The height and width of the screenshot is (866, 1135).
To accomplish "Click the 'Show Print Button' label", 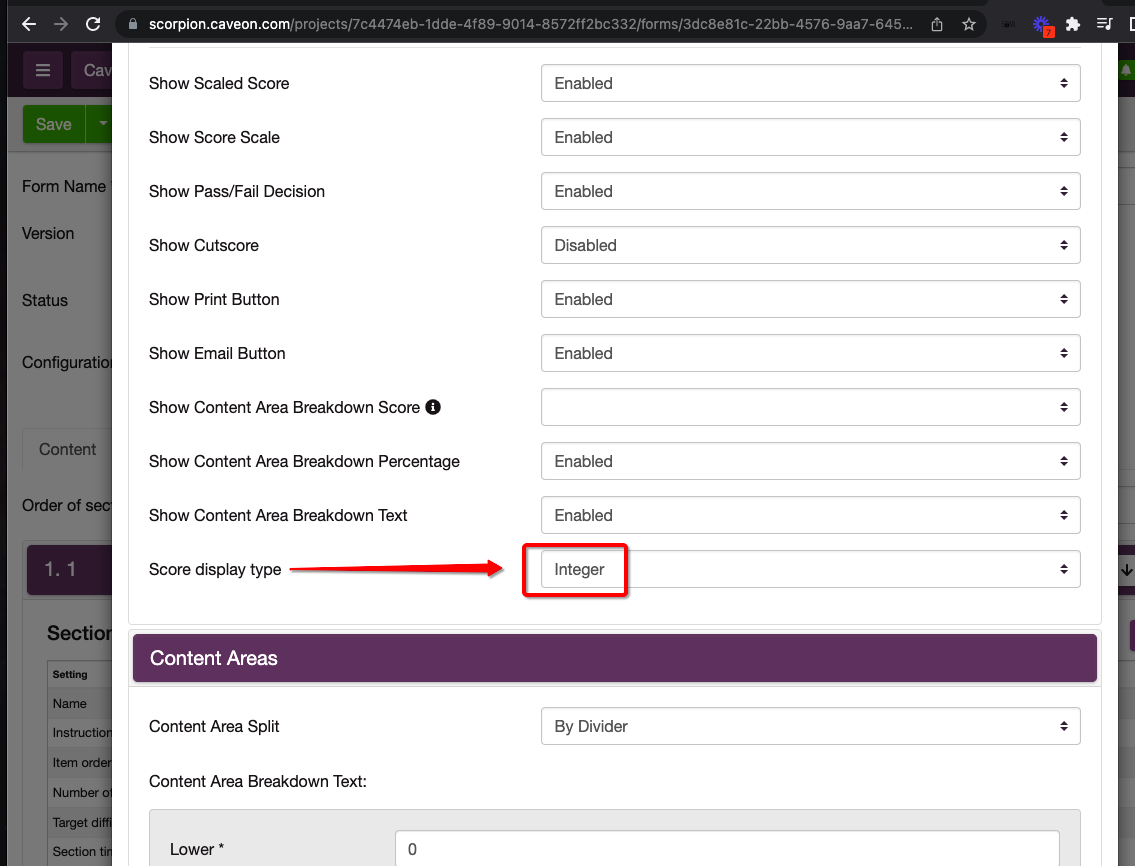I will click(214, 299).
